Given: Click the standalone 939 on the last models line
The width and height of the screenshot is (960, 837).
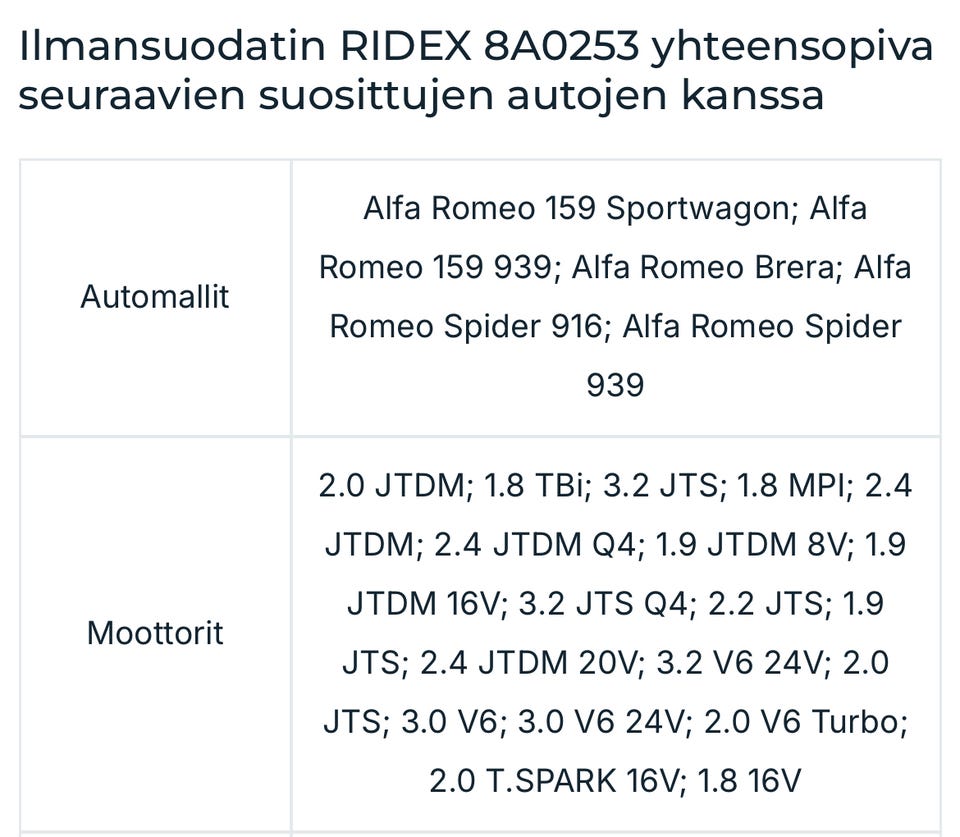Looking at the screenshot, I should (x=614, y=385).
